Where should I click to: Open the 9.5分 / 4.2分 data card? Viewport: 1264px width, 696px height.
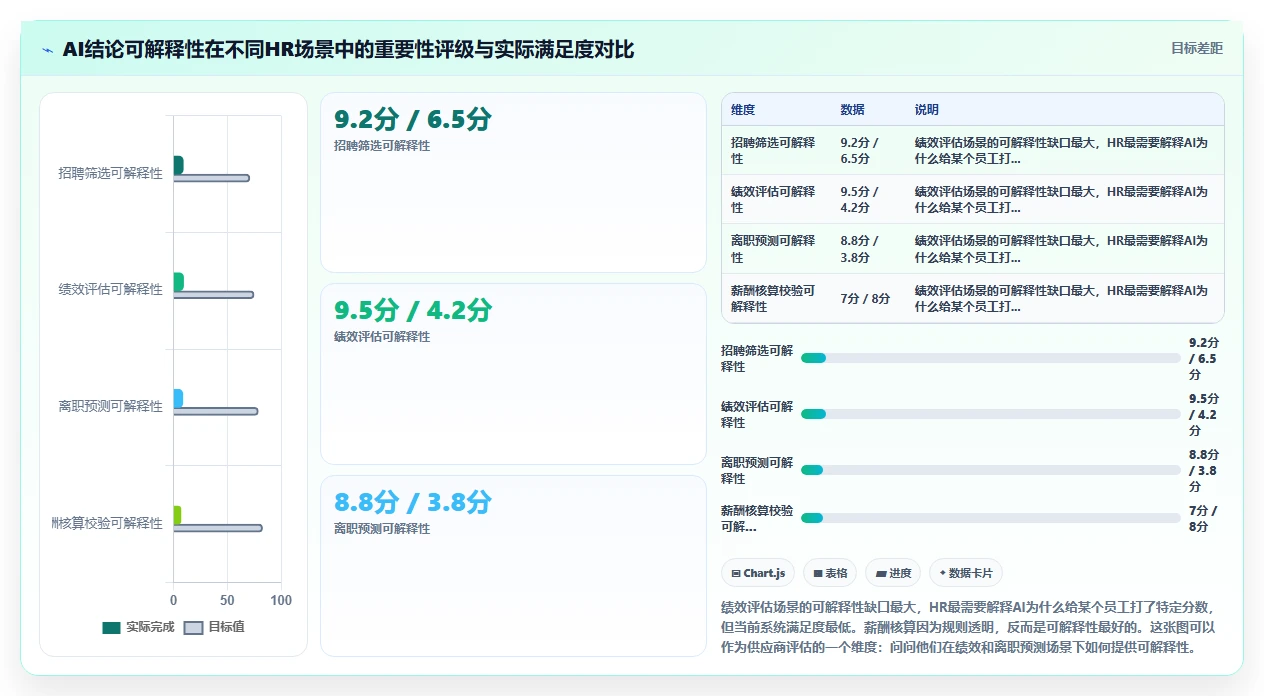tap(513, 374)
